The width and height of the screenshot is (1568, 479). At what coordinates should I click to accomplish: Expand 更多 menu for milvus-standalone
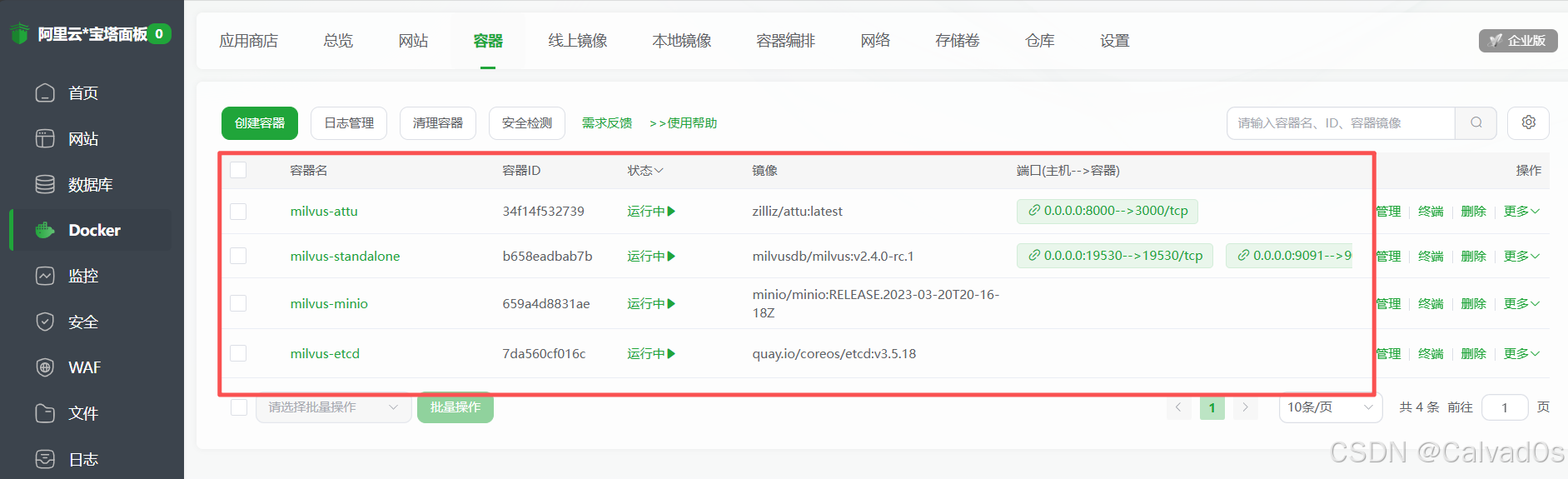click(x=1521, y=256)
